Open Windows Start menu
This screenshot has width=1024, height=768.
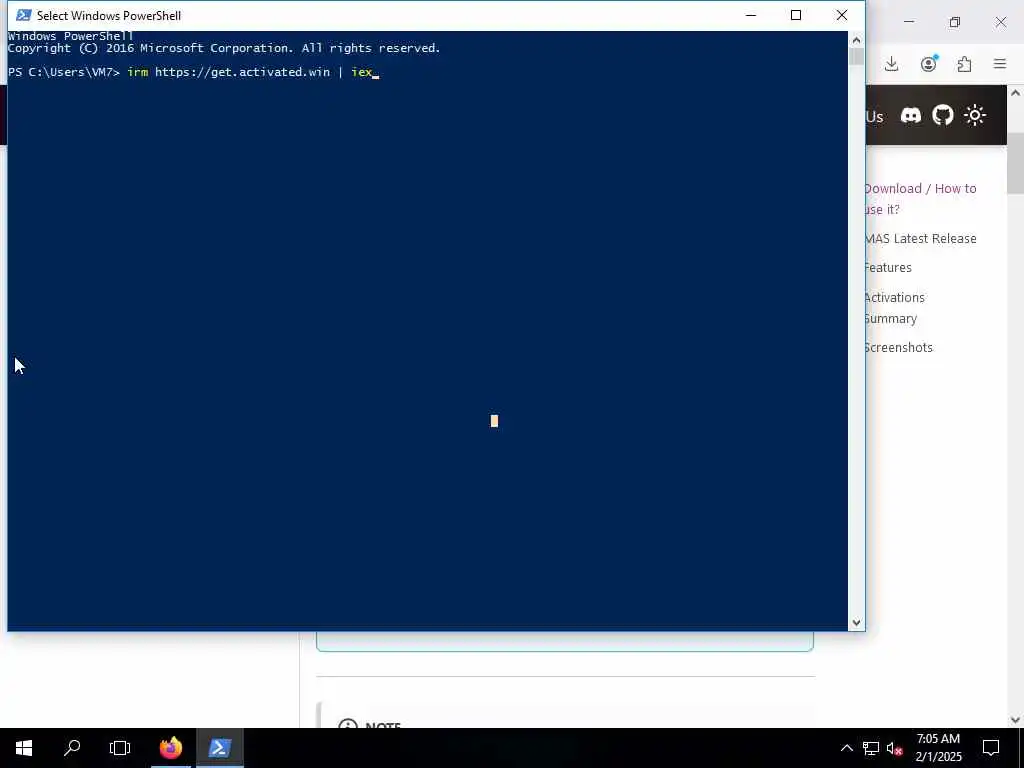click(24, 748)
